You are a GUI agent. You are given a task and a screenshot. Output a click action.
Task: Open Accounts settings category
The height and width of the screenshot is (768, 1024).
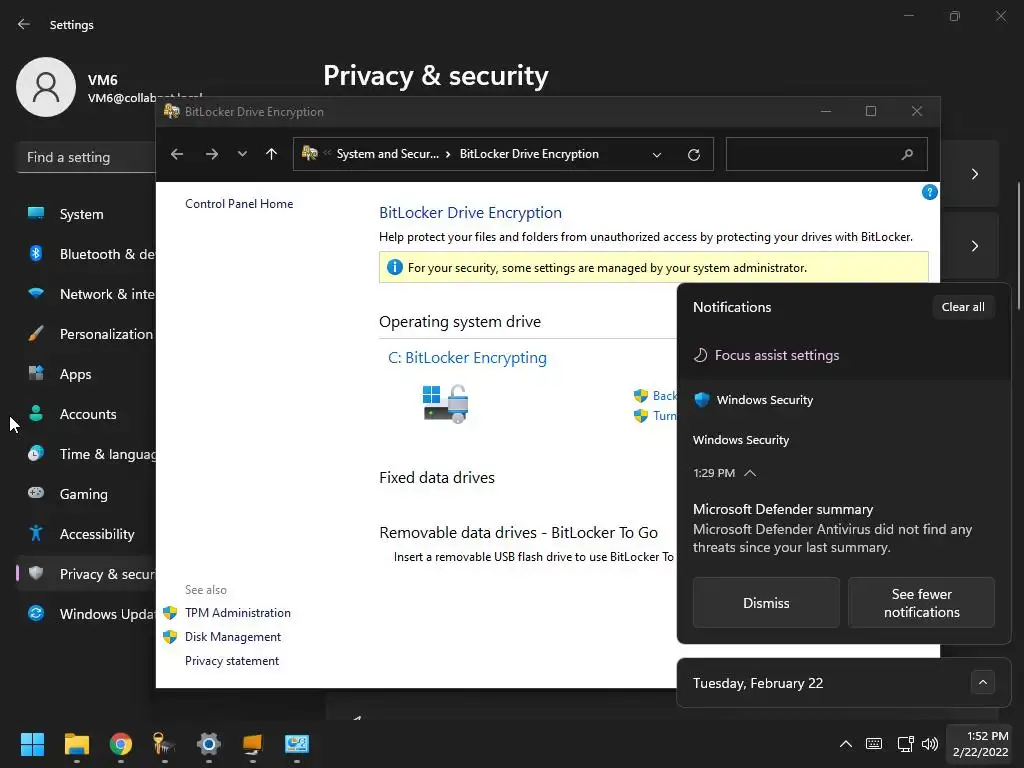(86, 414)
